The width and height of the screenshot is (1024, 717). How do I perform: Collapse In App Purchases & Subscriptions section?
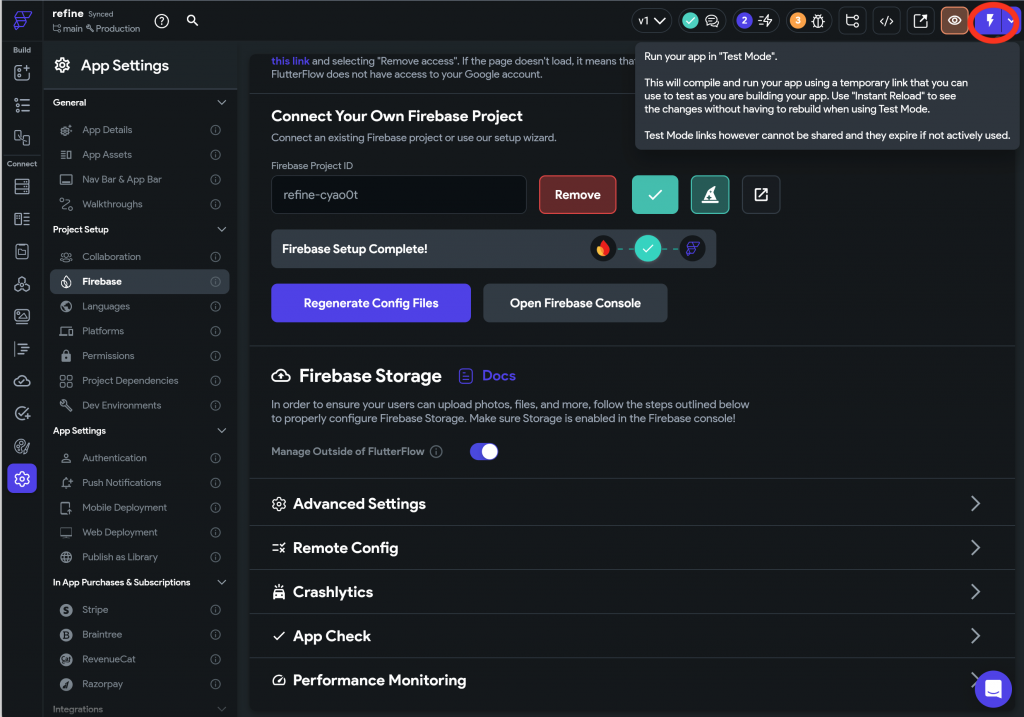tap(221, 582)
